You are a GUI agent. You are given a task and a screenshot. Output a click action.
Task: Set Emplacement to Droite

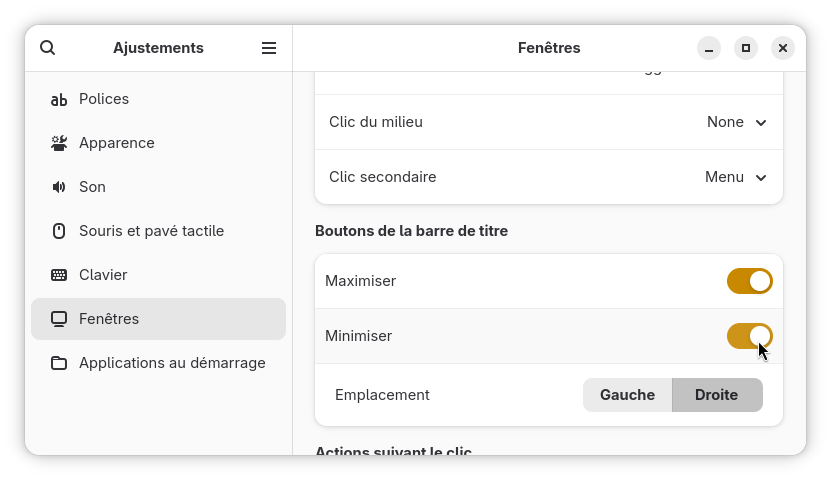click(717, 395)
